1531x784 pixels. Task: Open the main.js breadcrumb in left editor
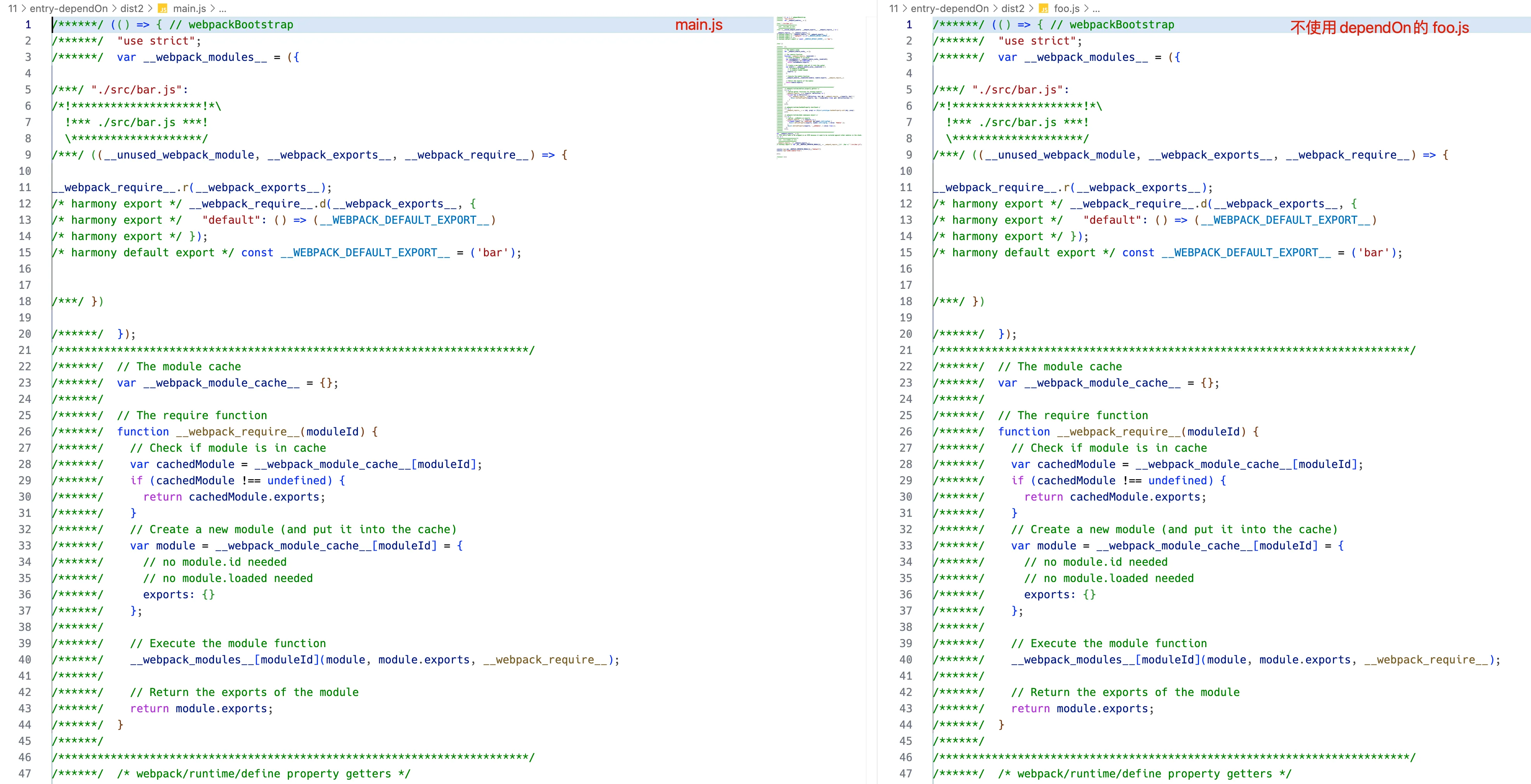tap(189, 8)
